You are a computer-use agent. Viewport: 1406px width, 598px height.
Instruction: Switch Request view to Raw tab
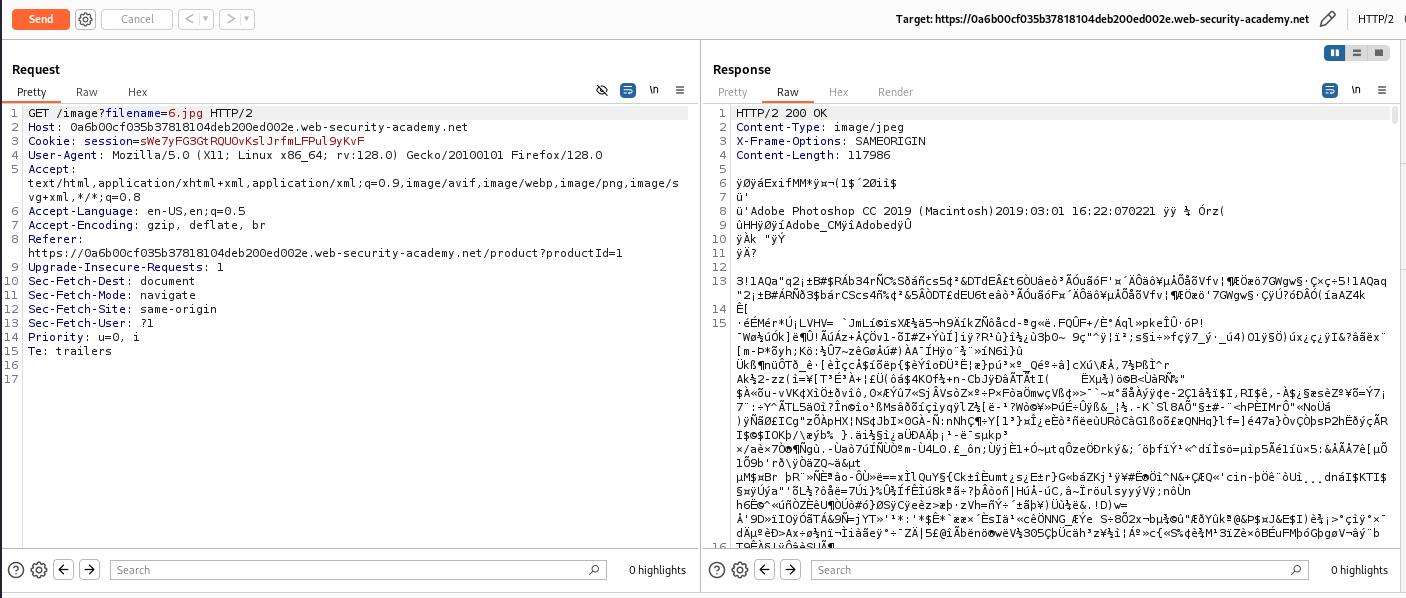point(87,92)
